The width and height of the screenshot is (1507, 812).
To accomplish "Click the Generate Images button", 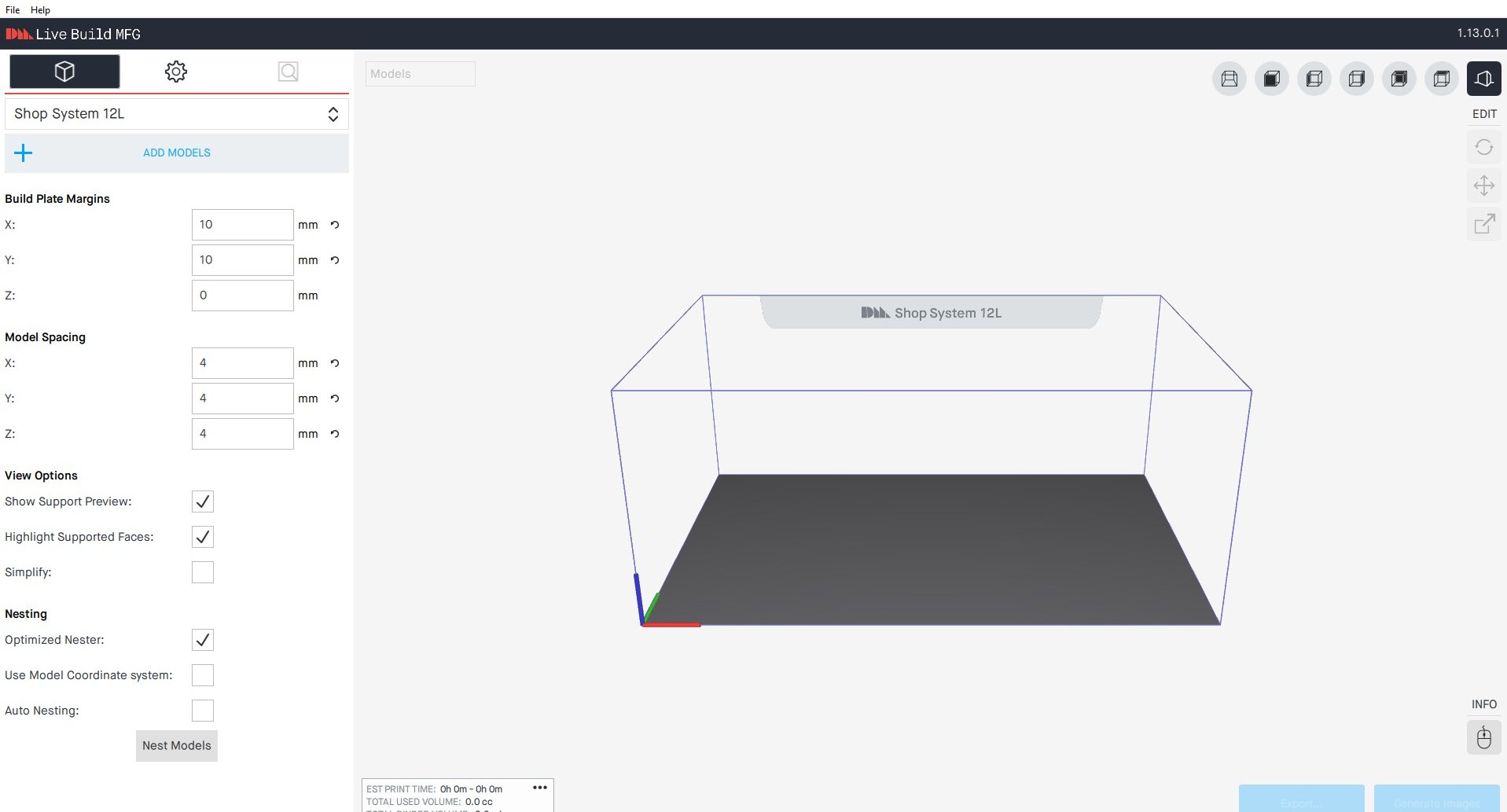I will point(1437,799).
